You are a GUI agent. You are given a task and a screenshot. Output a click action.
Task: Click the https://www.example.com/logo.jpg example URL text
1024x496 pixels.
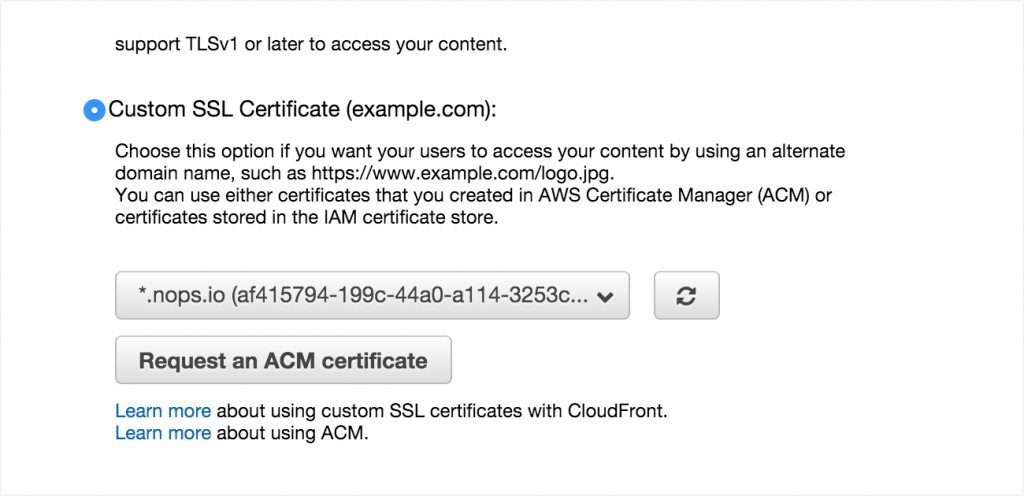point(462,174)
